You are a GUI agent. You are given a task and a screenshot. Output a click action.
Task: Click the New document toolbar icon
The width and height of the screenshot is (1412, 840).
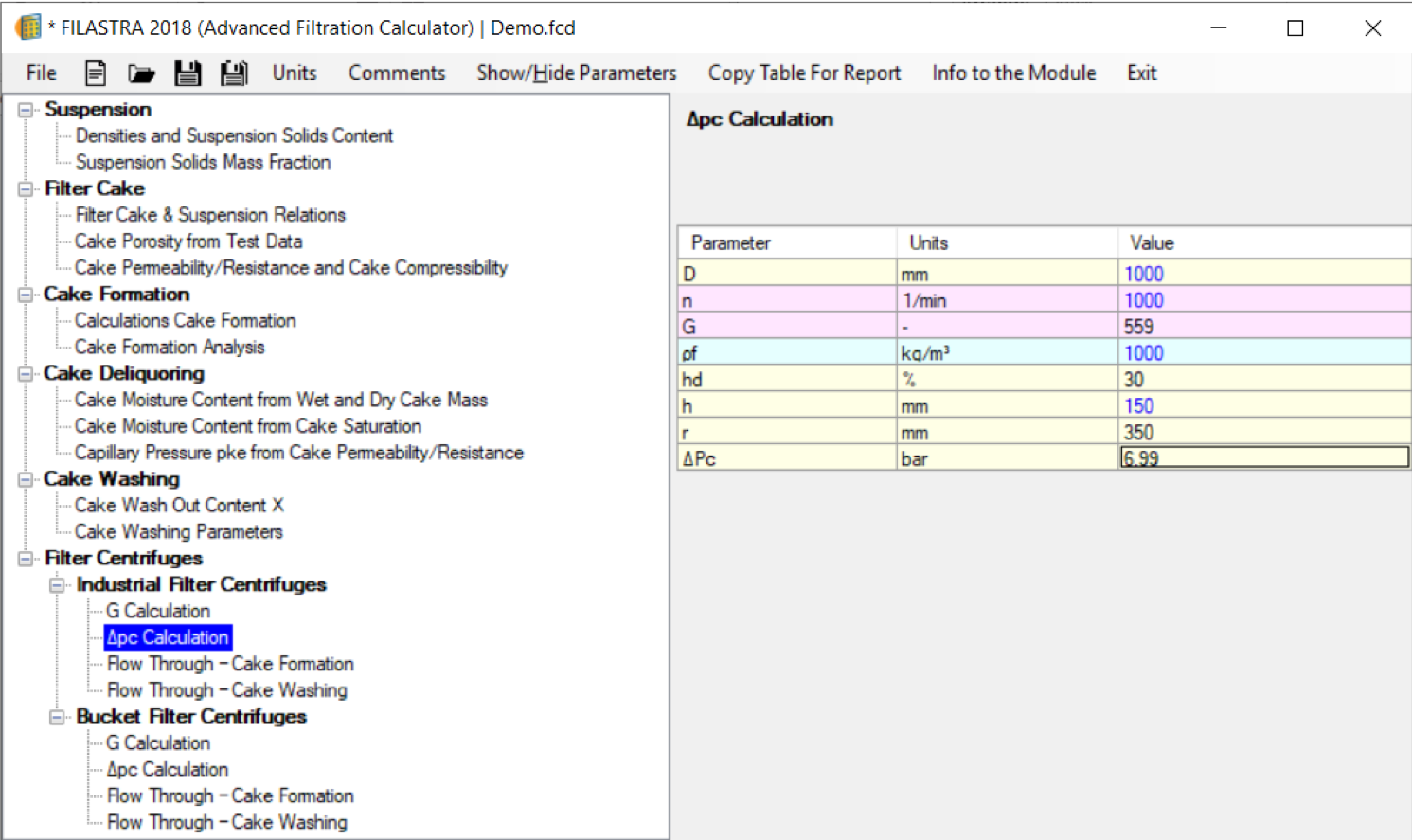[96, 73]
